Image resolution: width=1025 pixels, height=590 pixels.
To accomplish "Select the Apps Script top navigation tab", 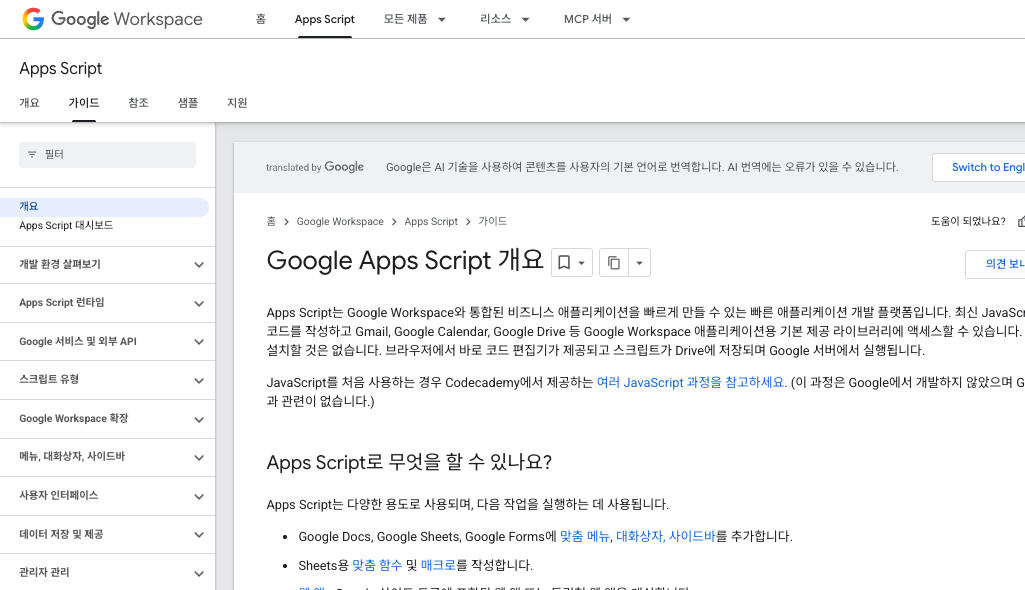I will pyautogui.click(x=324, y=19).
